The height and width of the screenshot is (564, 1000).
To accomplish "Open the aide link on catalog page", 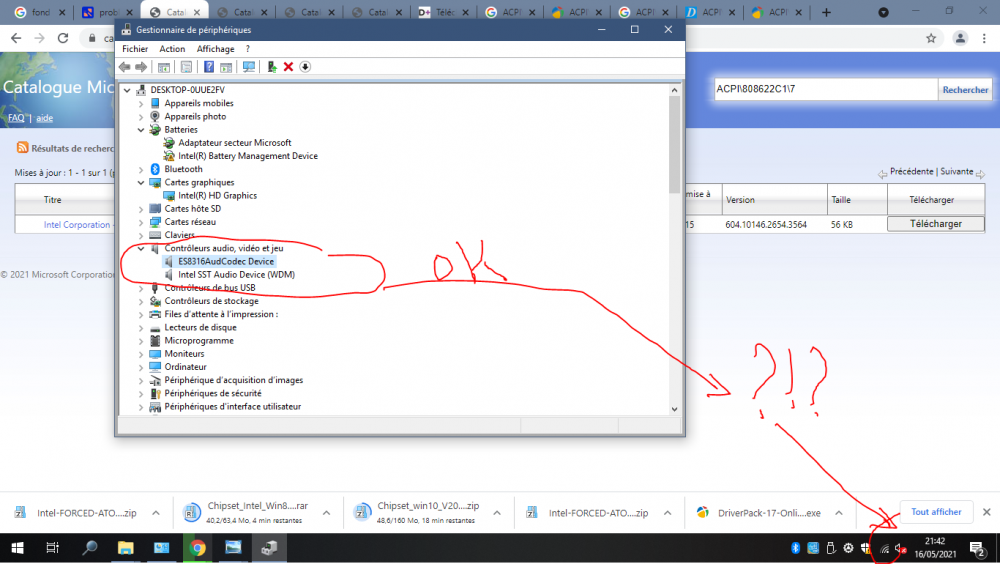I will pos(44,118).
